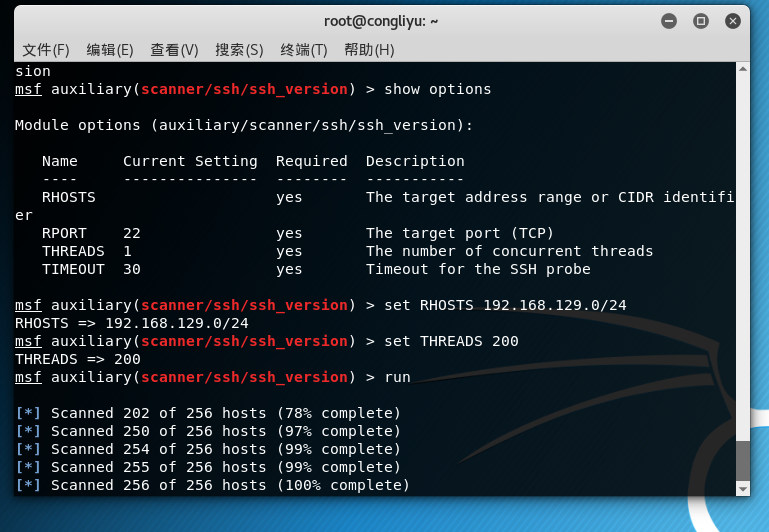The image size is (769, 532).
Task: Click 'The target port (TCP)' description
Action: (x=460, y=233)
